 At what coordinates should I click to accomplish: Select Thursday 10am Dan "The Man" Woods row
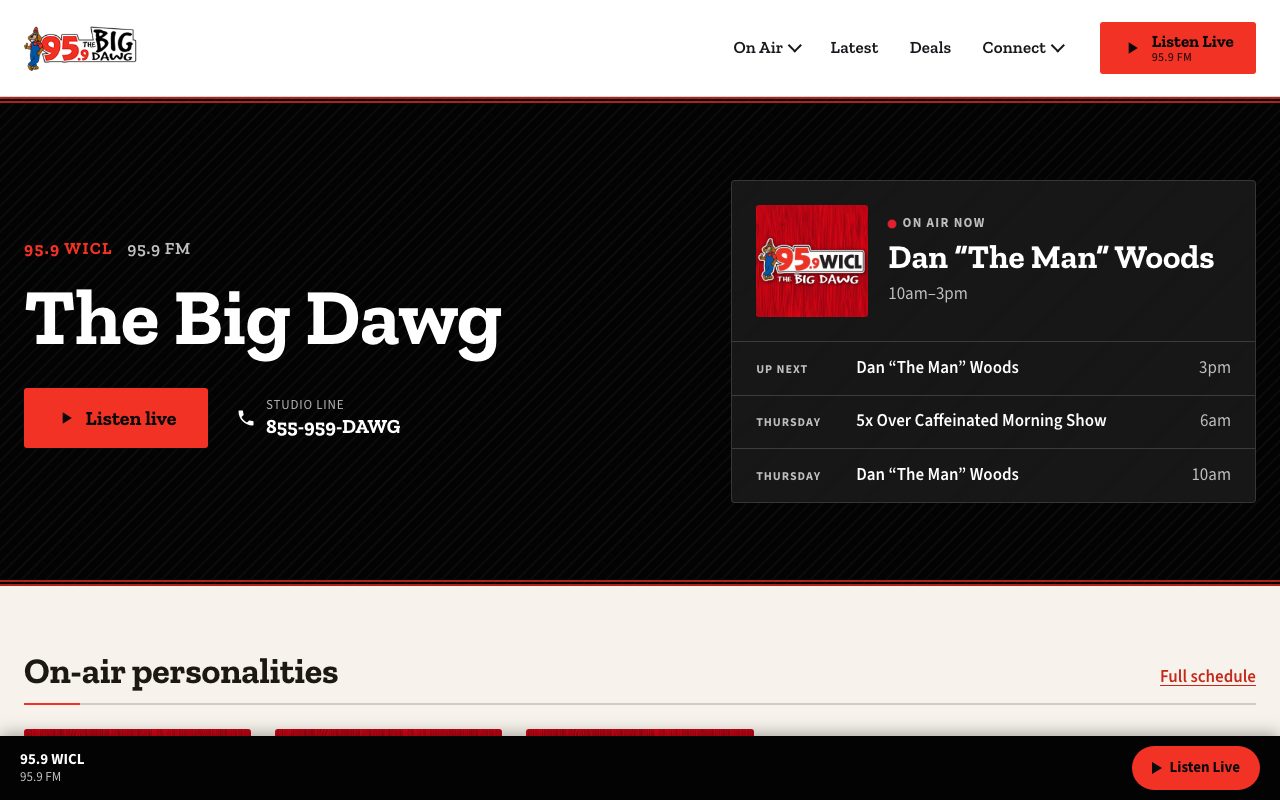[993, 475]
